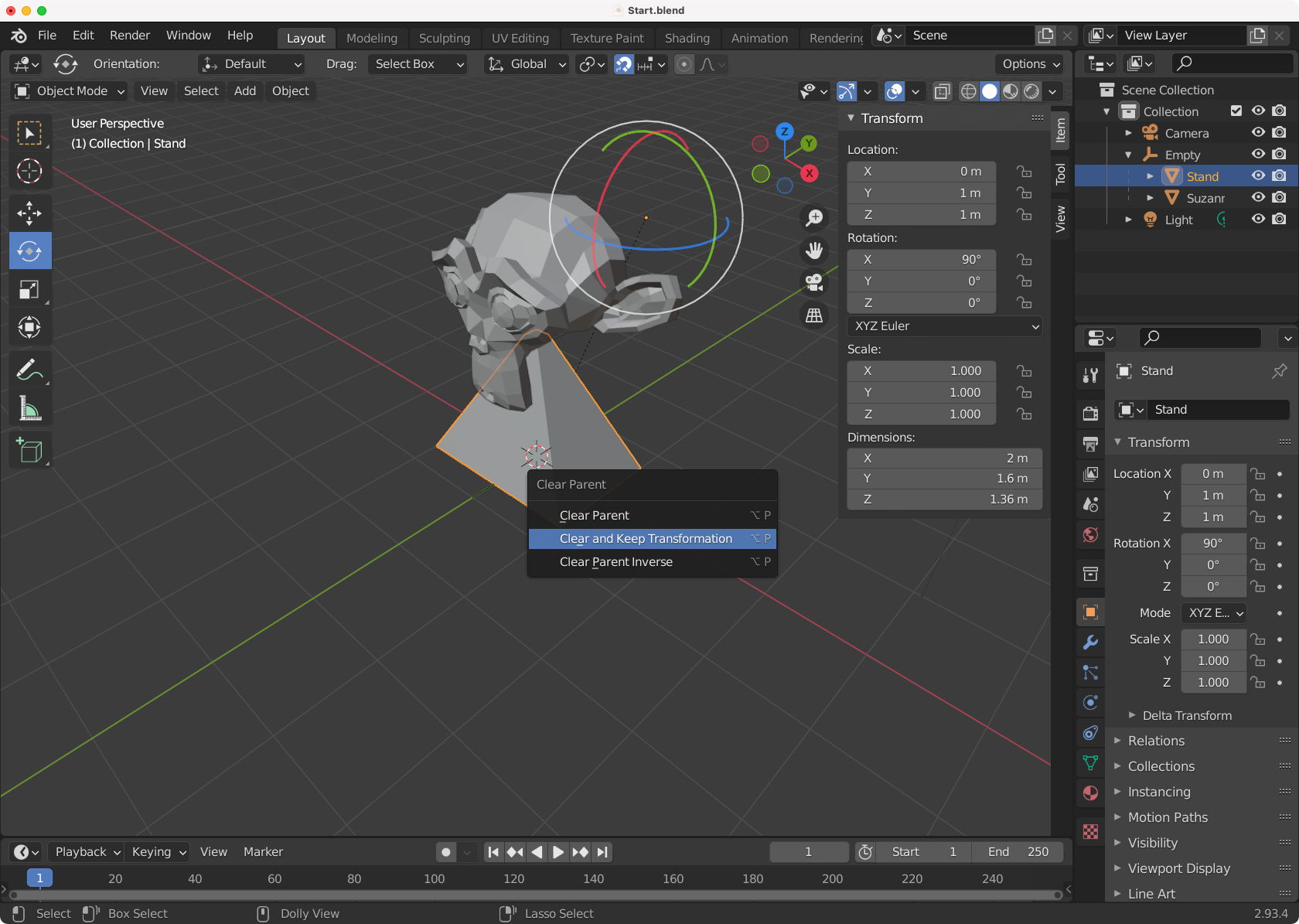Open the Object Mode dropdown
Image resolution: width=1299 pixels, height=924 pixels.
pyautogui.click(x=70, y=91)
